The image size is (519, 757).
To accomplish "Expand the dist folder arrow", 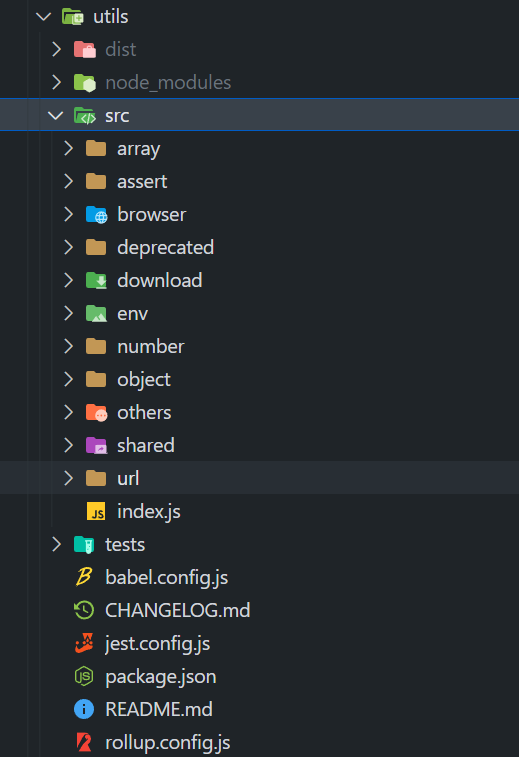I will coord(56,49).
